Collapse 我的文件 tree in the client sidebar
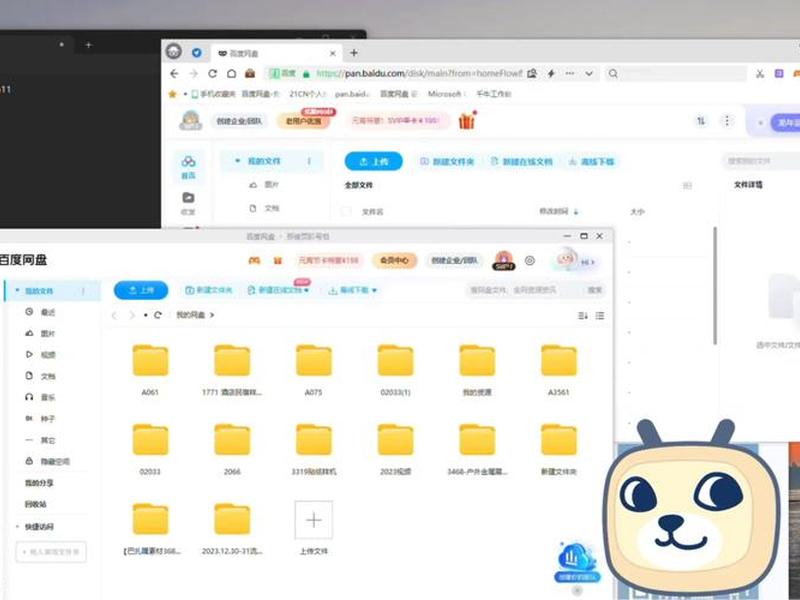Viewport: 800px width, 600px height. [17, 291]
